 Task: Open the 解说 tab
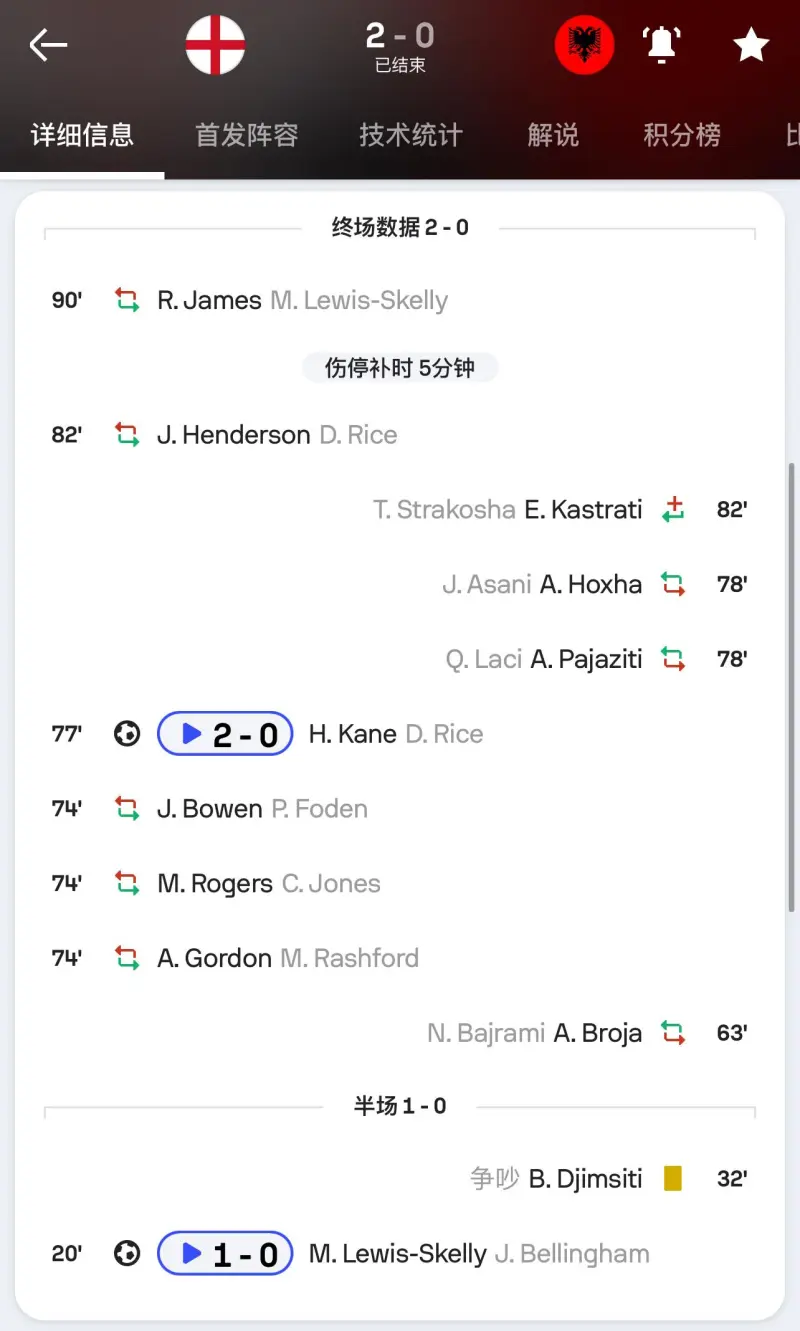(x=553, y=135)
